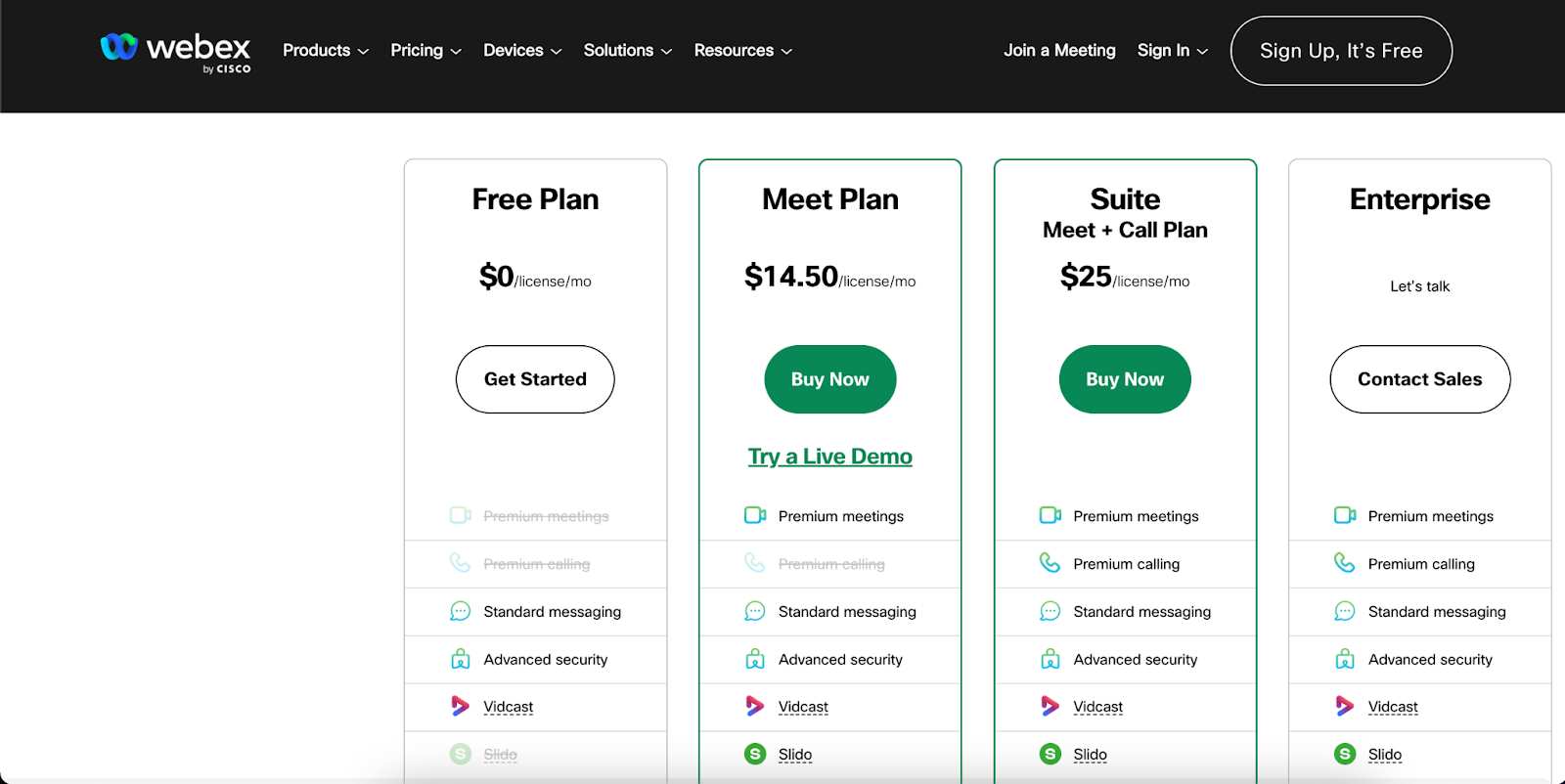Screen dimensions: 1565x784
Task: Click Slido green icon in Suite plan
Action: point(1051,754)
